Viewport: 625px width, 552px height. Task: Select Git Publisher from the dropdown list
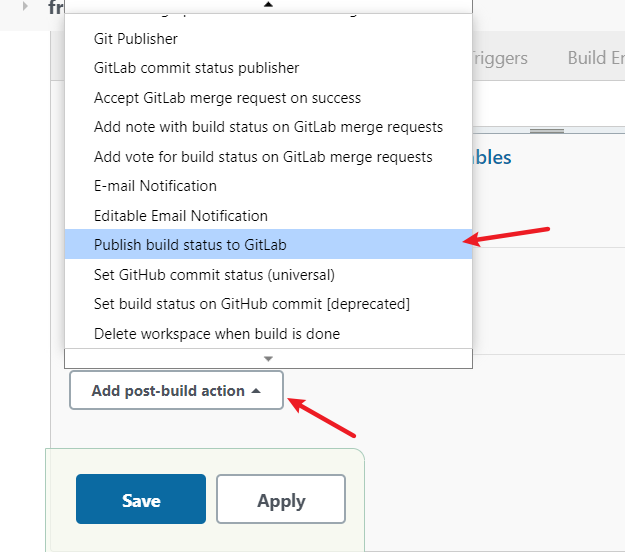268,39
